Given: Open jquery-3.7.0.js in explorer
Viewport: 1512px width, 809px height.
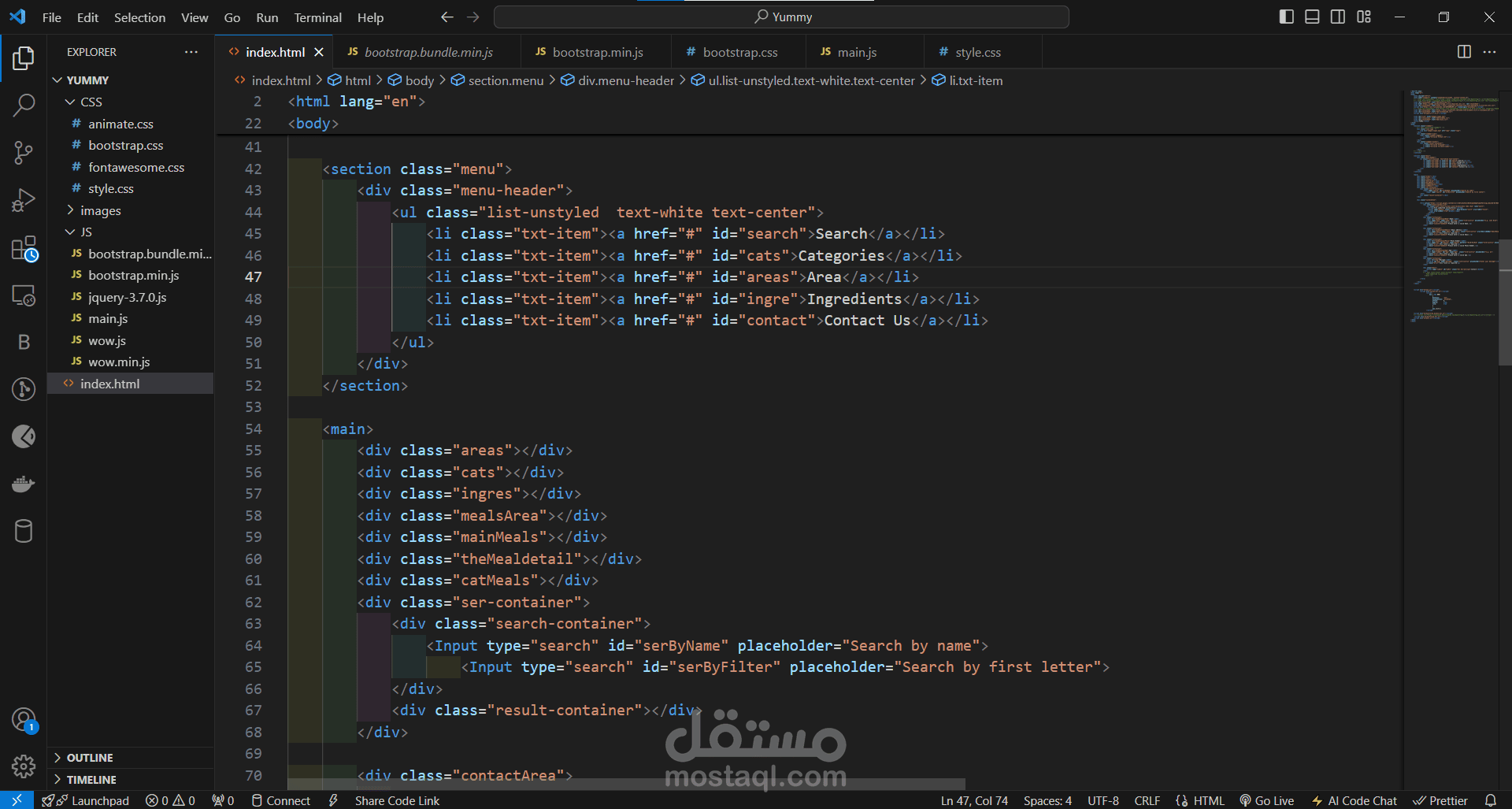Looking at the screenshot, I should [x=131, y=297].
